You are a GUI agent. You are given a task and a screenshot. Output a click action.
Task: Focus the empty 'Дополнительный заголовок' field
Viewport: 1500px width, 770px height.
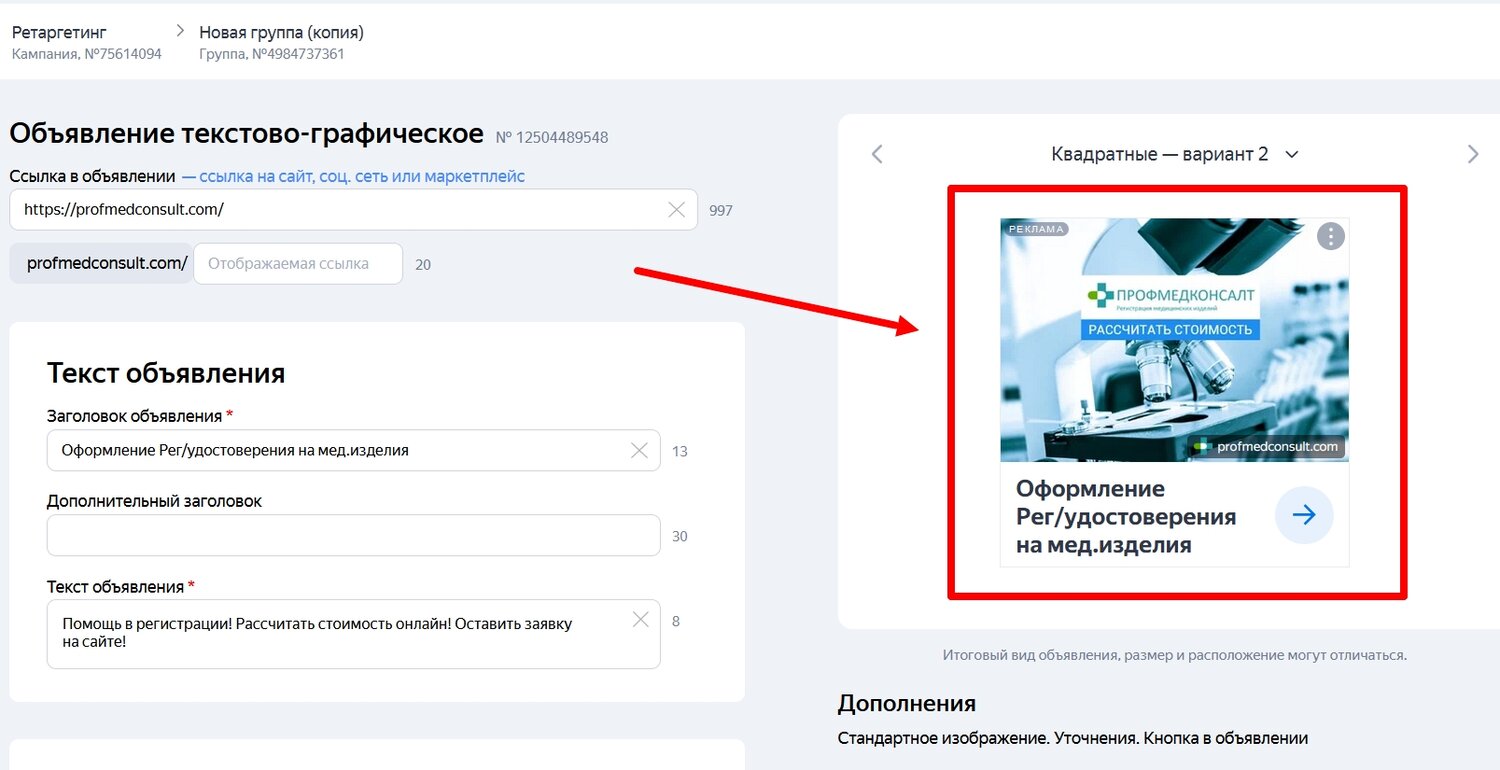point(353,535)
